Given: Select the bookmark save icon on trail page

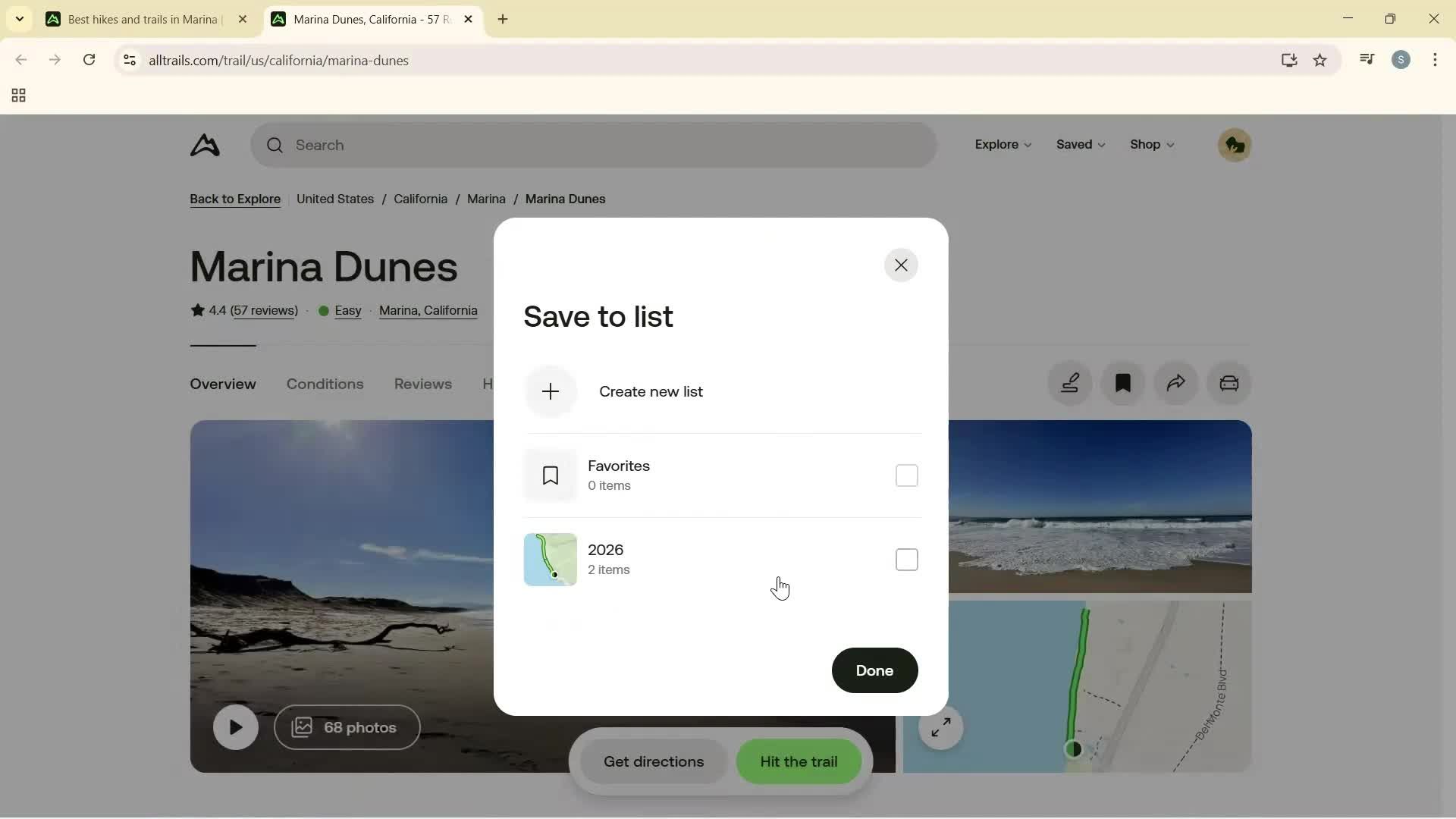Looking at the screenshot, I should coord(1123,383).
